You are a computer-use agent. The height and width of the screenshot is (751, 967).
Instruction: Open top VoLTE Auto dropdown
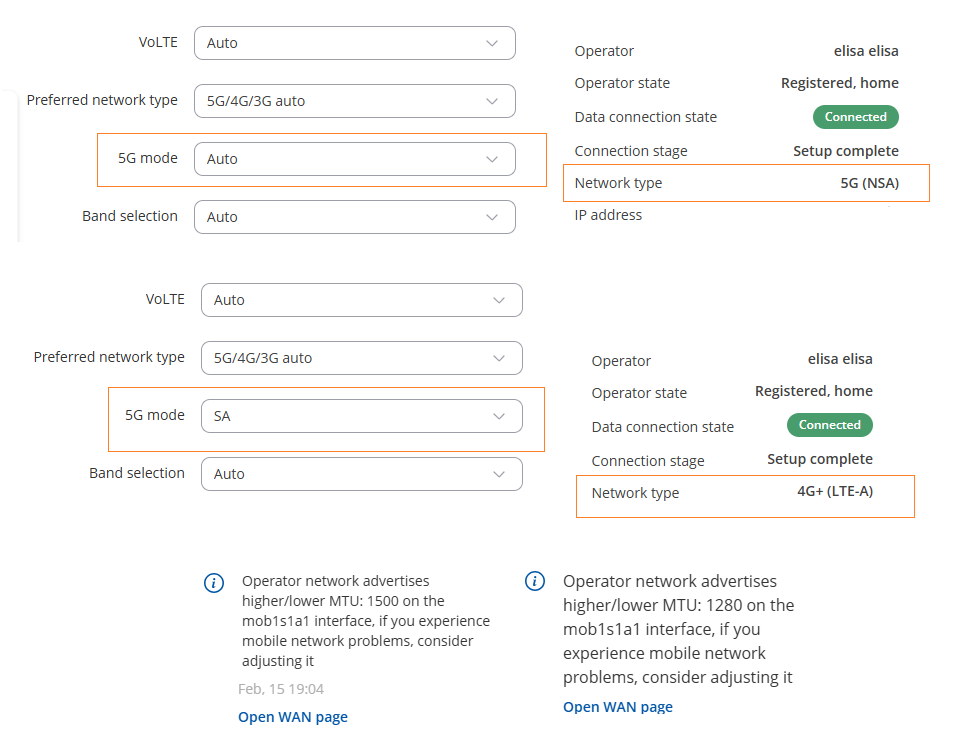(x=355, y=43)
